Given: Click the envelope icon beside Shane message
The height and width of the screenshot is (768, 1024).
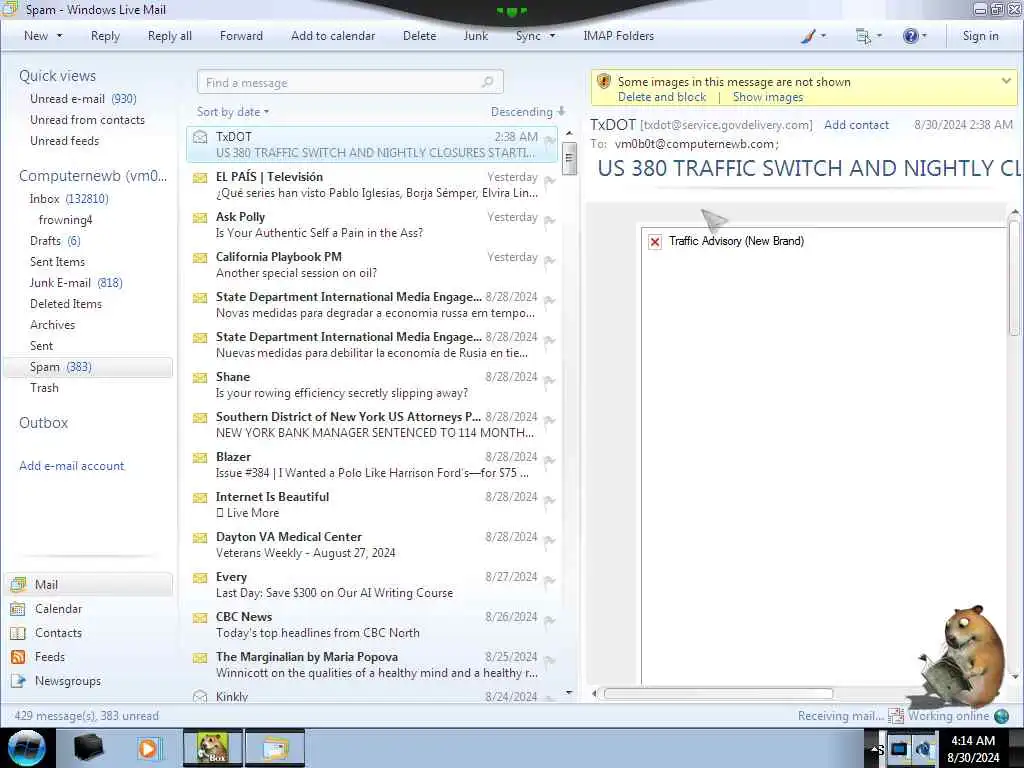Looking at the screenshot, I should [200, 377].
